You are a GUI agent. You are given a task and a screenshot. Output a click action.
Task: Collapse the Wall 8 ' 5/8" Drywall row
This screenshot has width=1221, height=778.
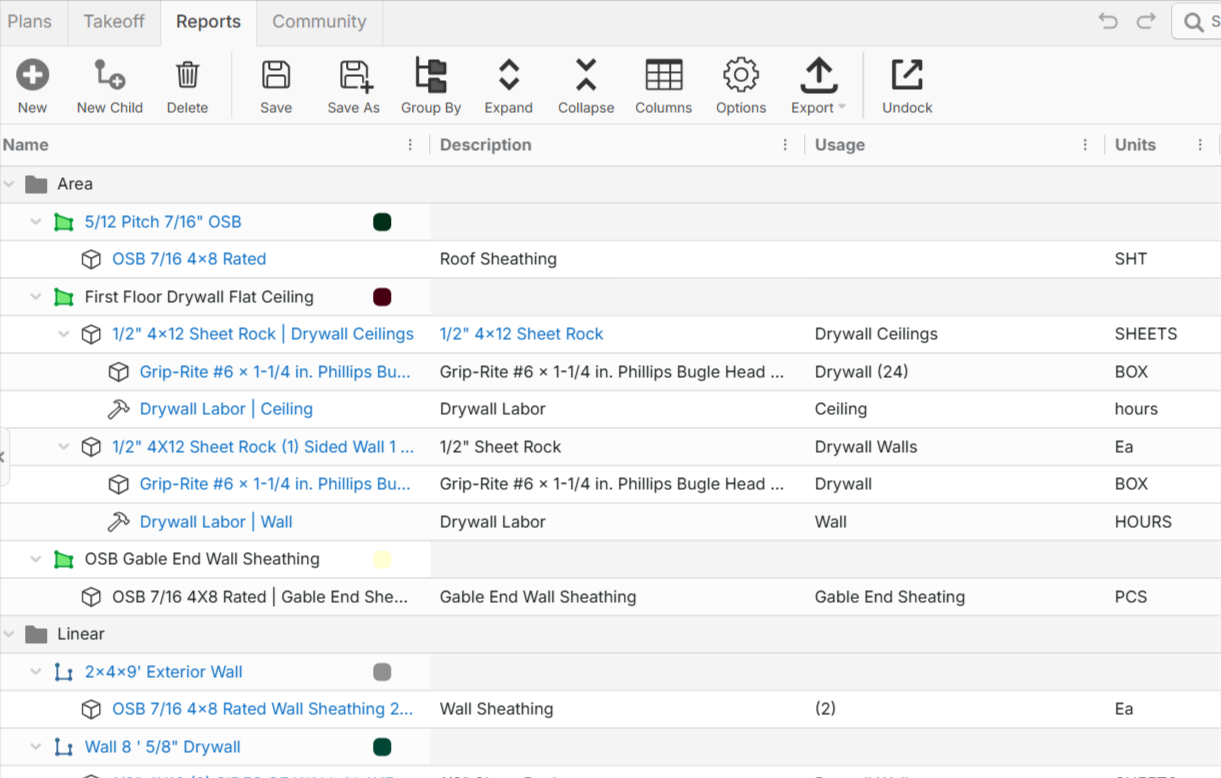(36, 747)
